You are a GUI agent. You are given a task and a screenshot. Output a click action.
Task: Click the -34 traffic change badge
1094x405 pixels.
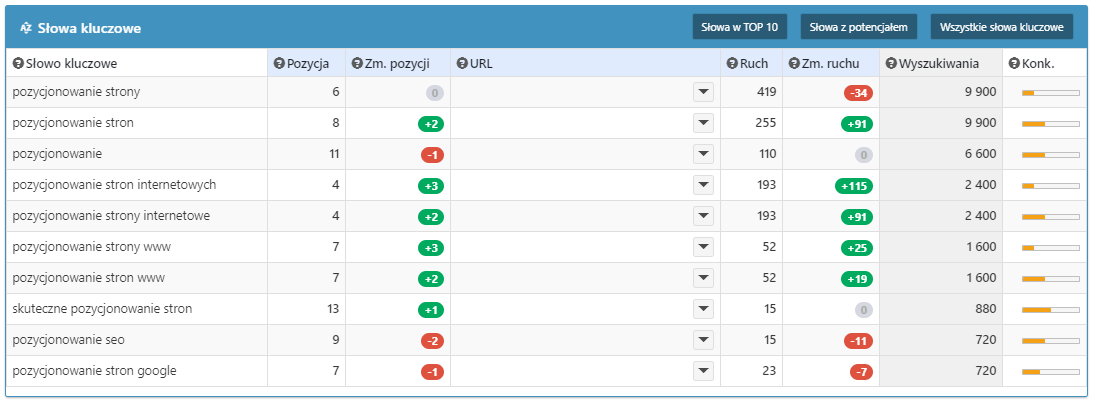[x=858, y=93]
